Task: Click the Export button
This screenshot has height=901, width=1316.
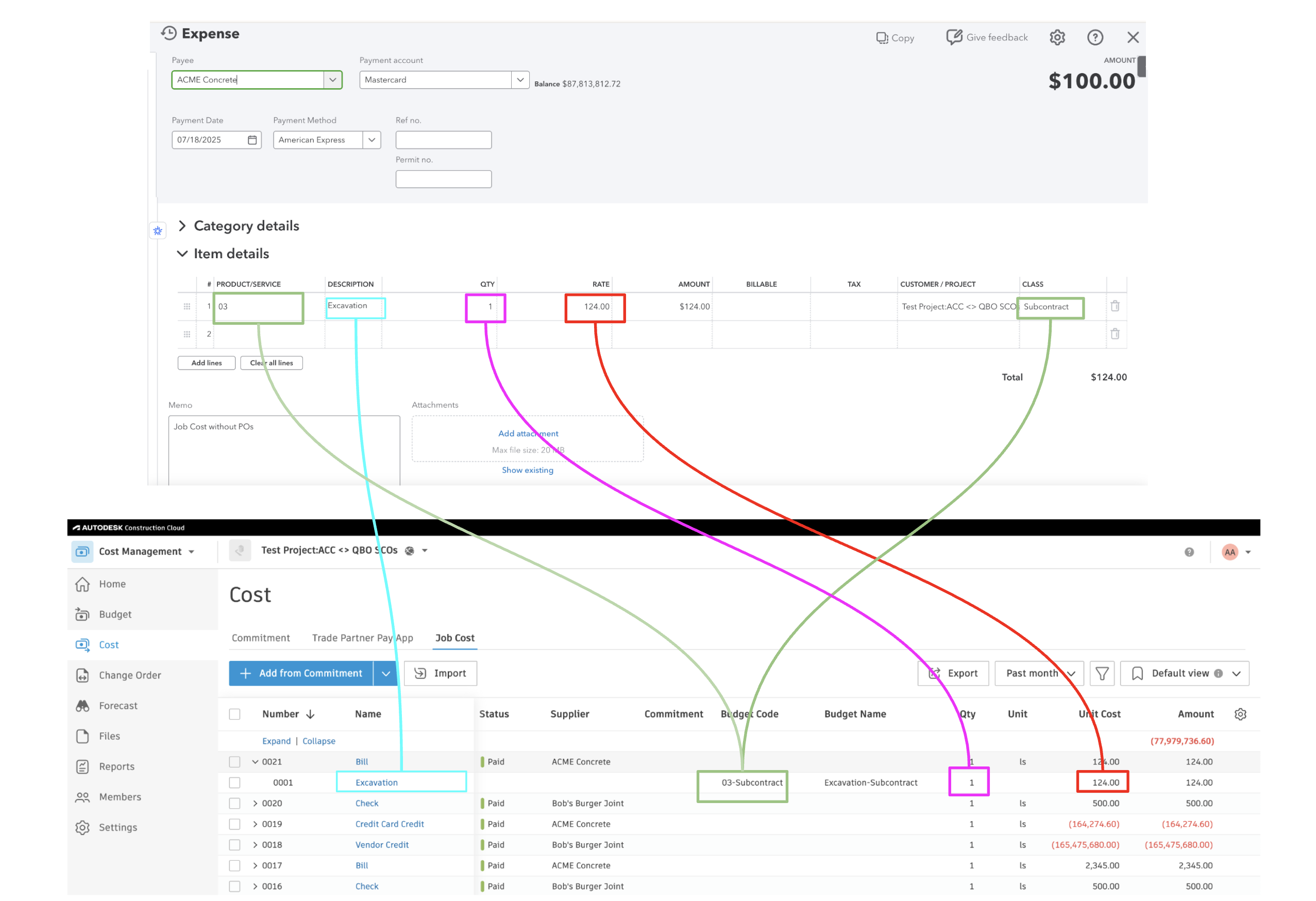Action: 952,673
